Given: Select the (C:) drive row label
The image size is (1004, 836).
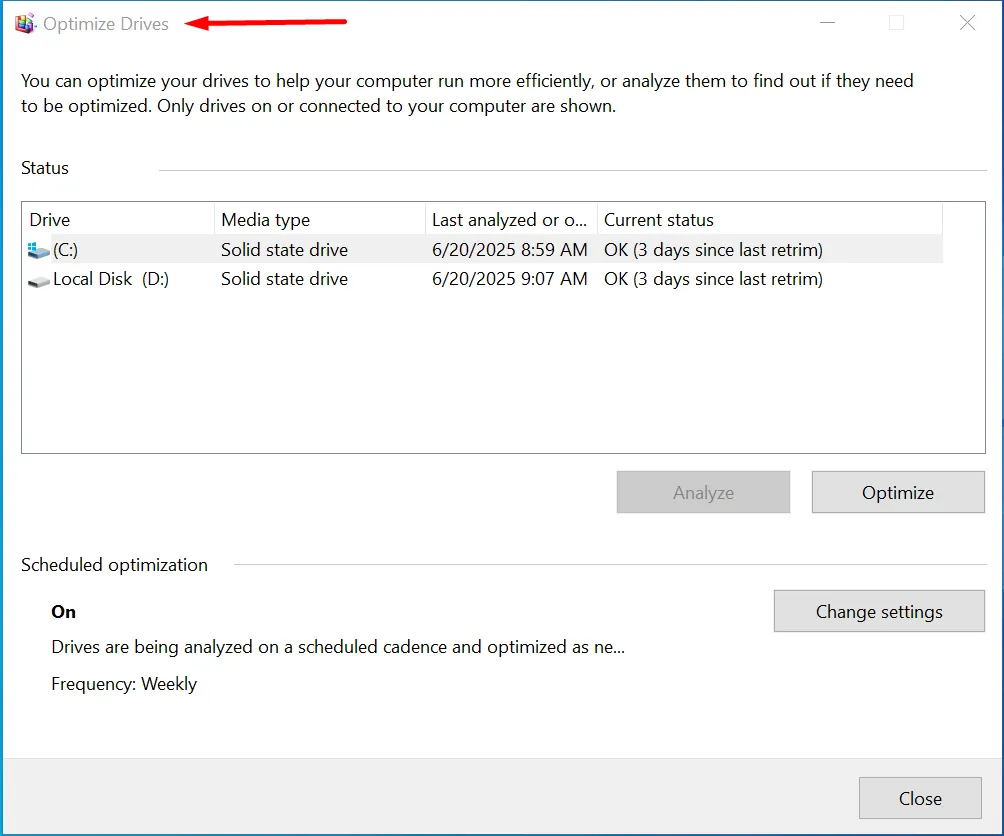Looking at the screenshot, I should click(66, 250).
